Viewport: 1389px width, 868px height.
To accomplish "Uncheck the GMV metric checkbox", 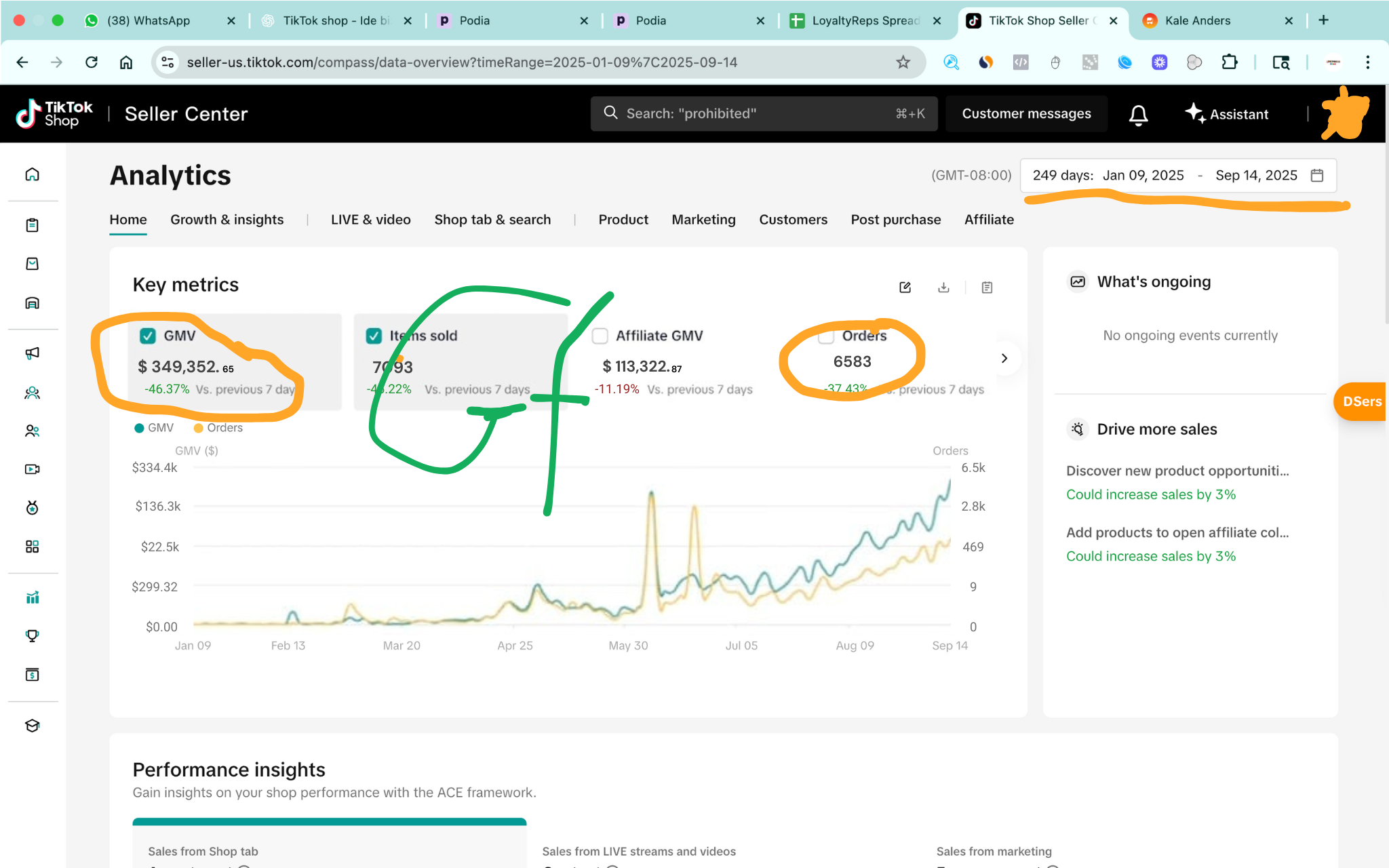I will pos(148,336).
